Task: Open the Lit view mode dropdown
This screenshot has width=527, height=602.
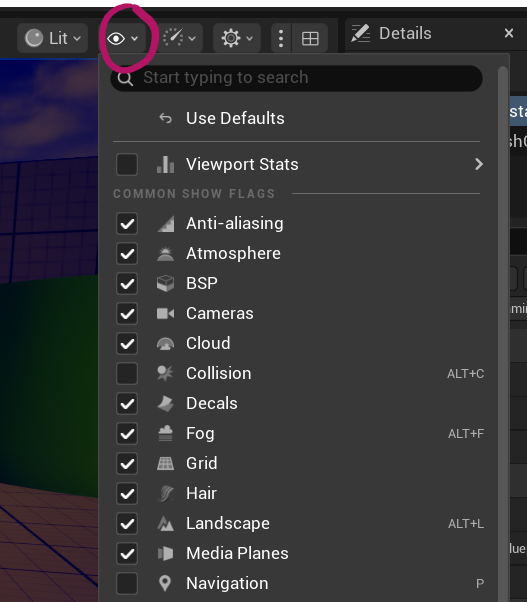Action: point(53,38)
